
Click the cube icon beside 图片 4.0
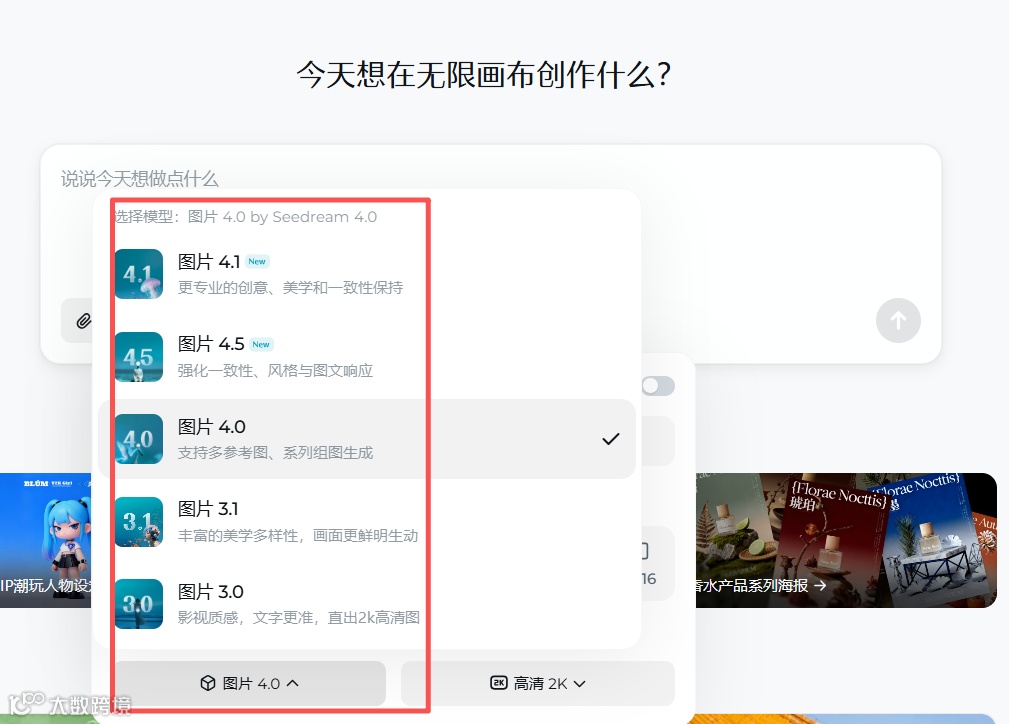tap(207, 683)
